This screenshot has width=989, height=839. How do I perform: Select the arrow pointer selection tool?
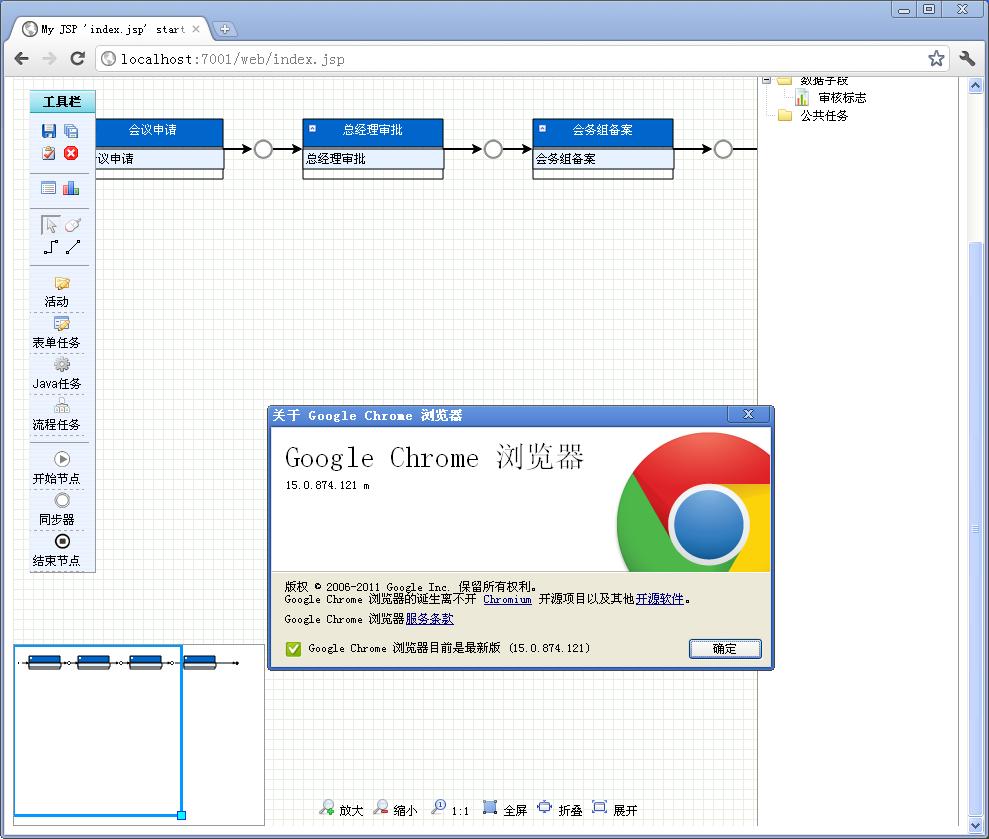50,225
